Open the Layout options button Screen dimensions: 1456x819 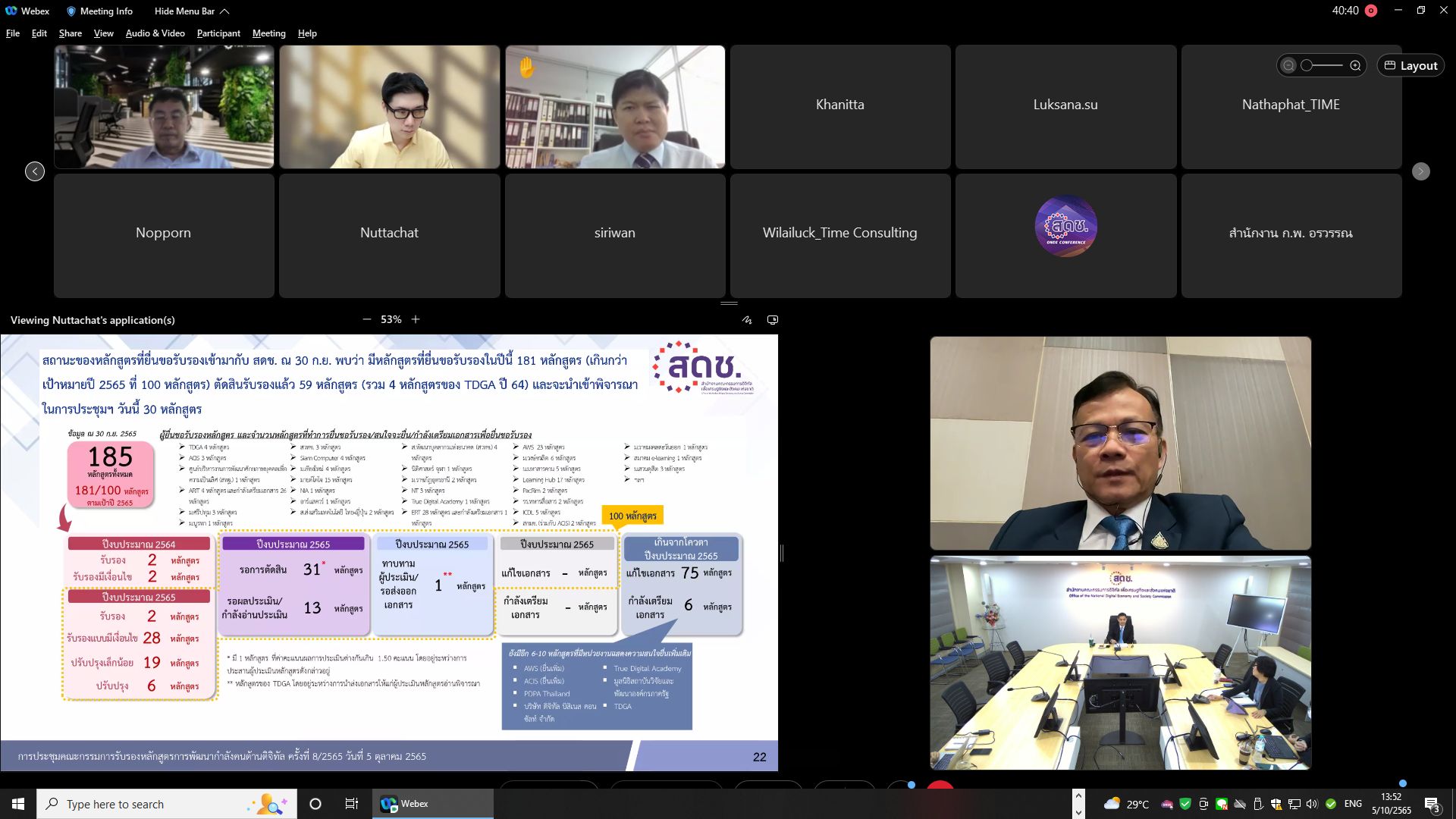tap(1411, 66)
